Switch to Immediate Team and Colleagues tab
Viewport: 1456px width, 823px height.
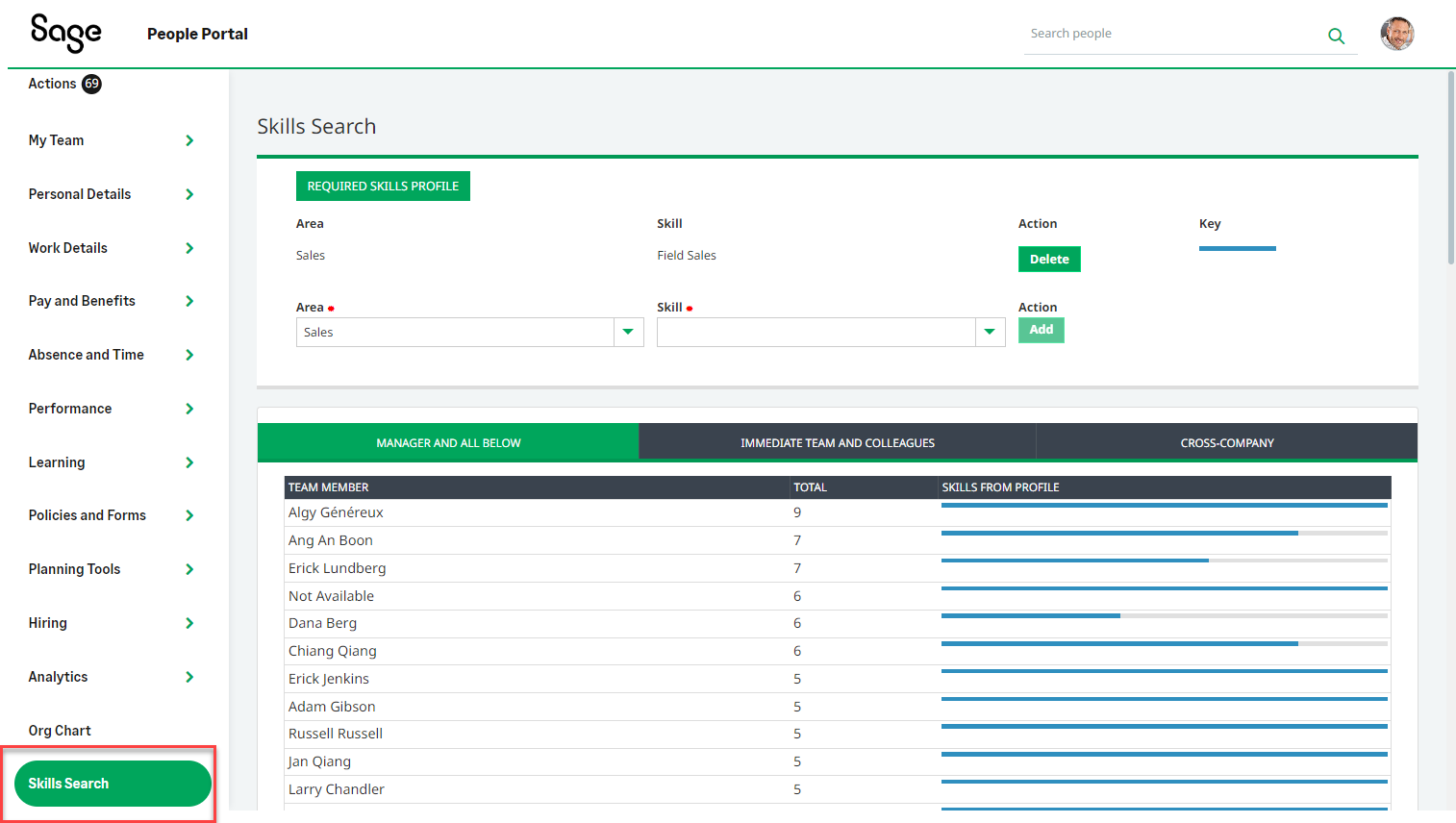[837, 442]
